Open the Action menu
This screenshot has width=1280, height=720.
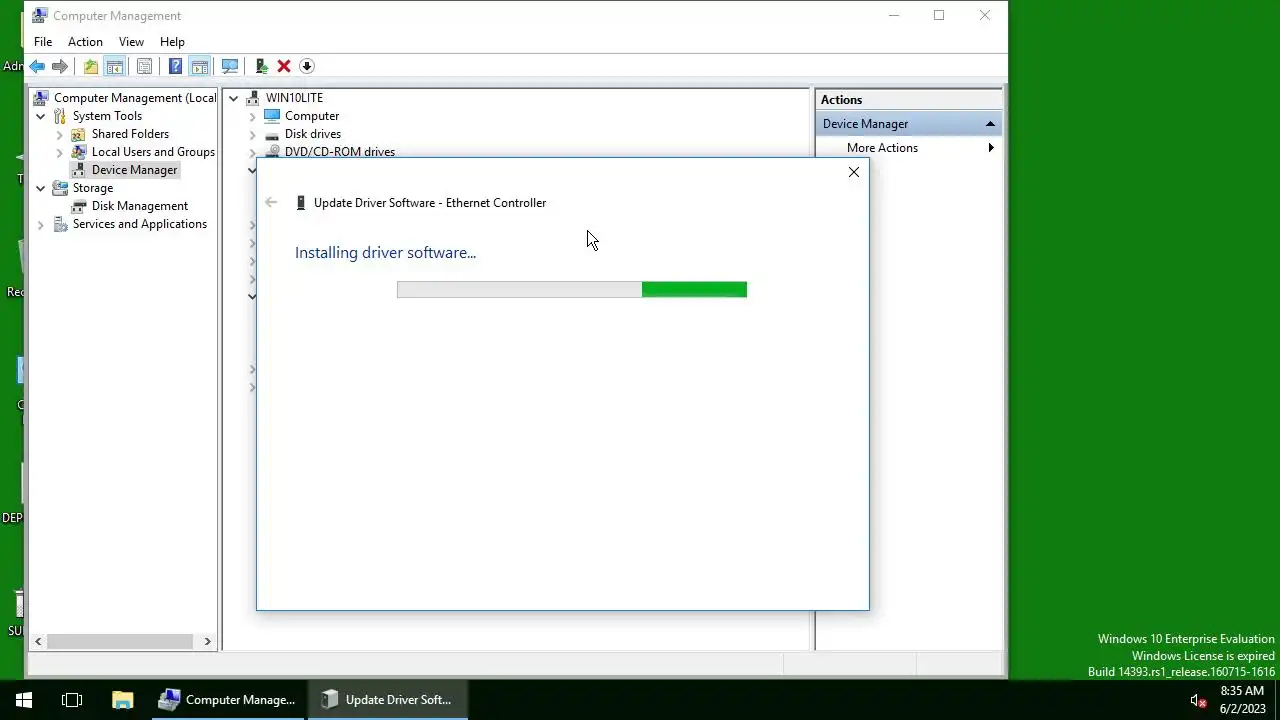[85, 42]
